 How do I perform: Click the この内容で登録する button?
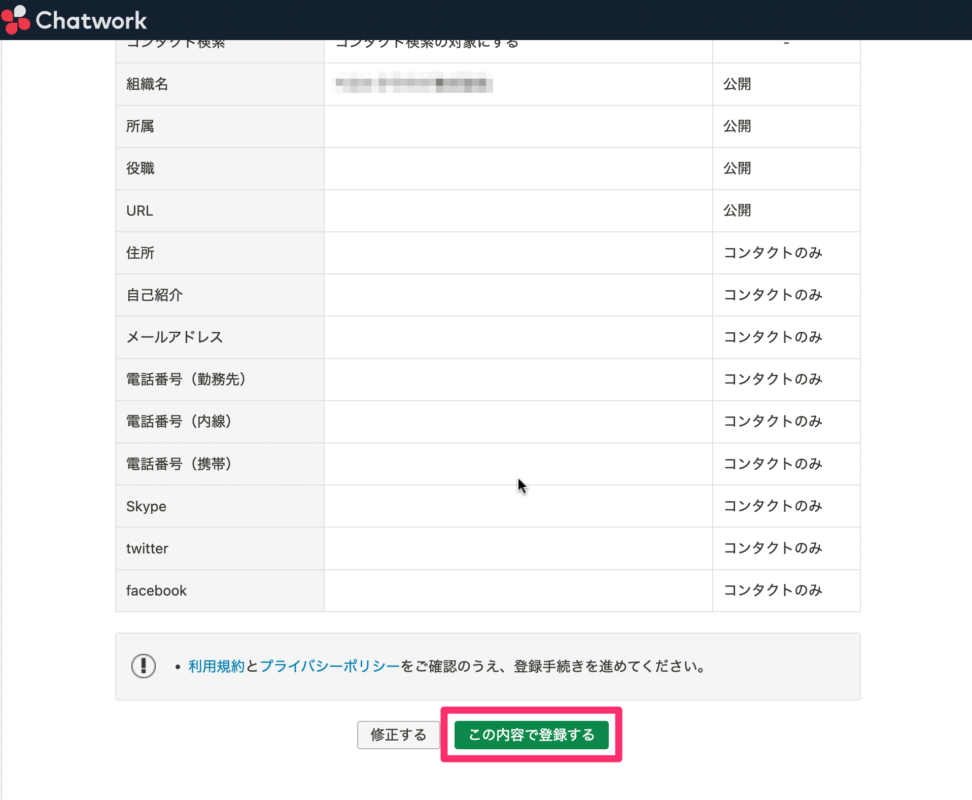[x=531, y=735]
